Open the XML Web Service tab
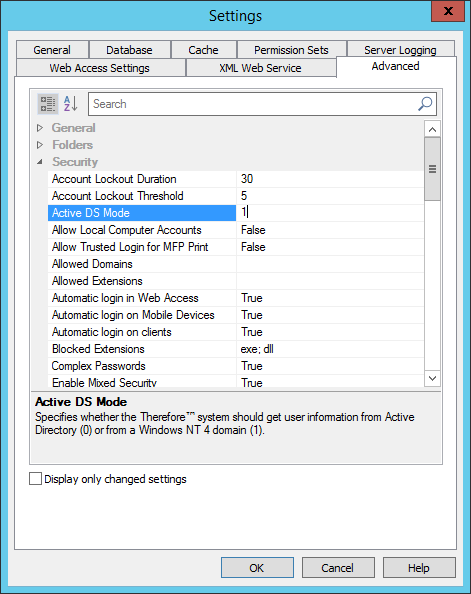 (261, 68)
